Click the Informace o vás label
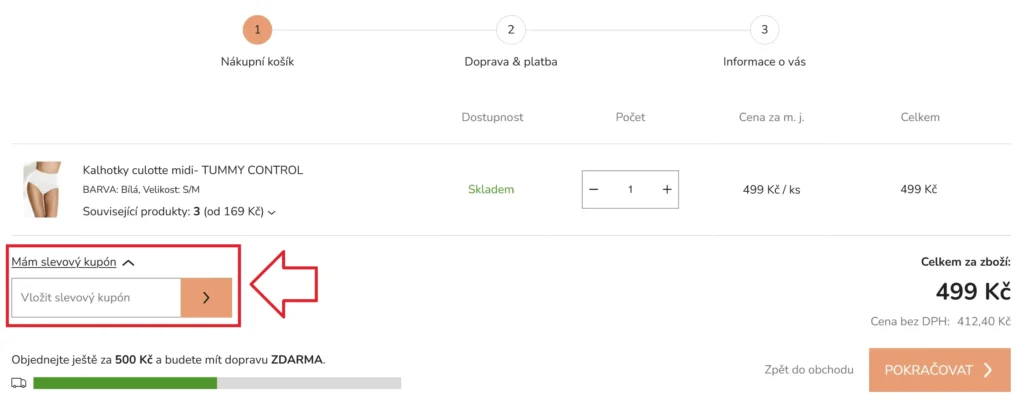This screenshot has width=1024, height=407. [764, 62]
